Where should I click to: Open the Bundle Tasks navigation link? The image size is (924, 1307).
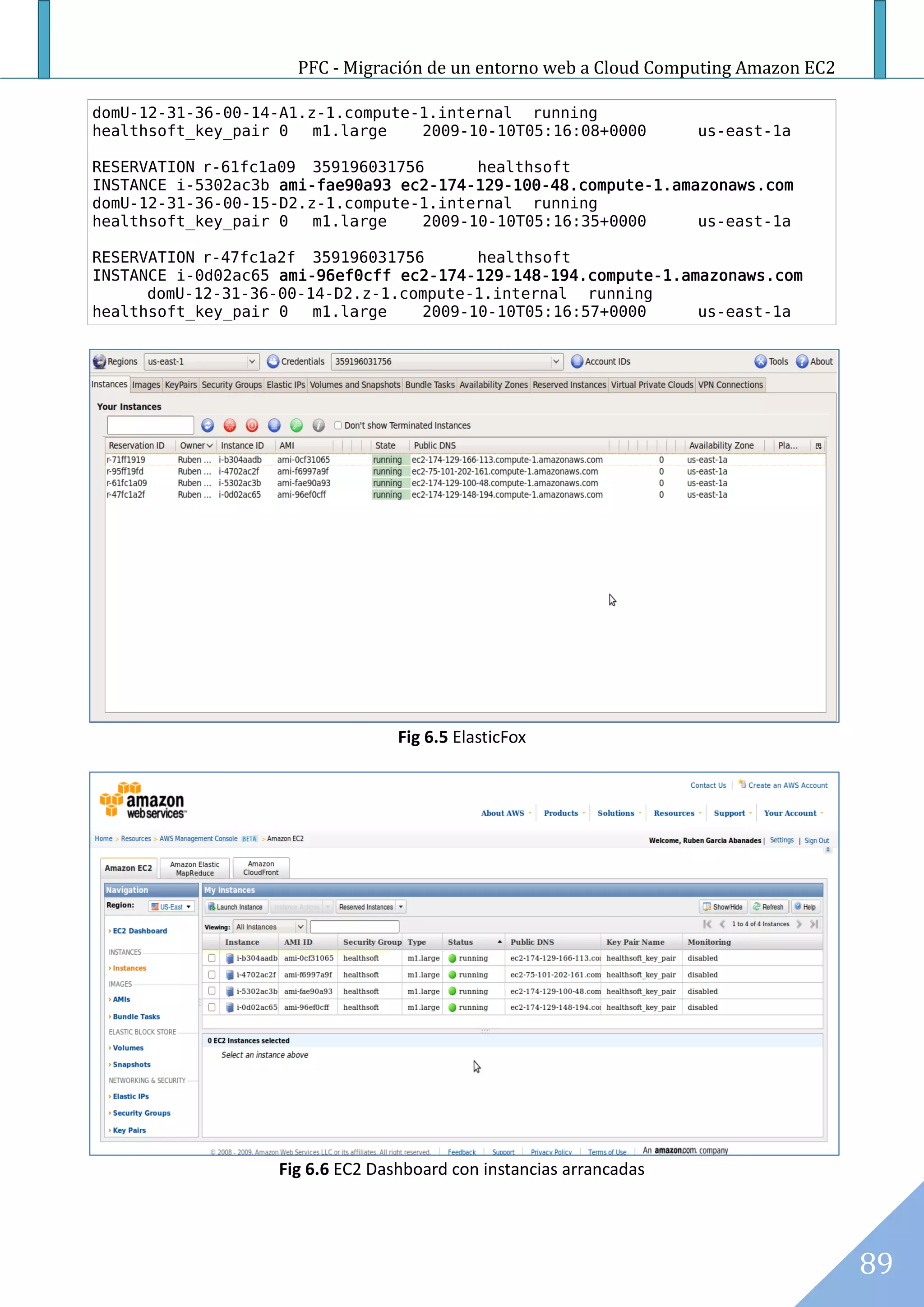coord(136,1017)
